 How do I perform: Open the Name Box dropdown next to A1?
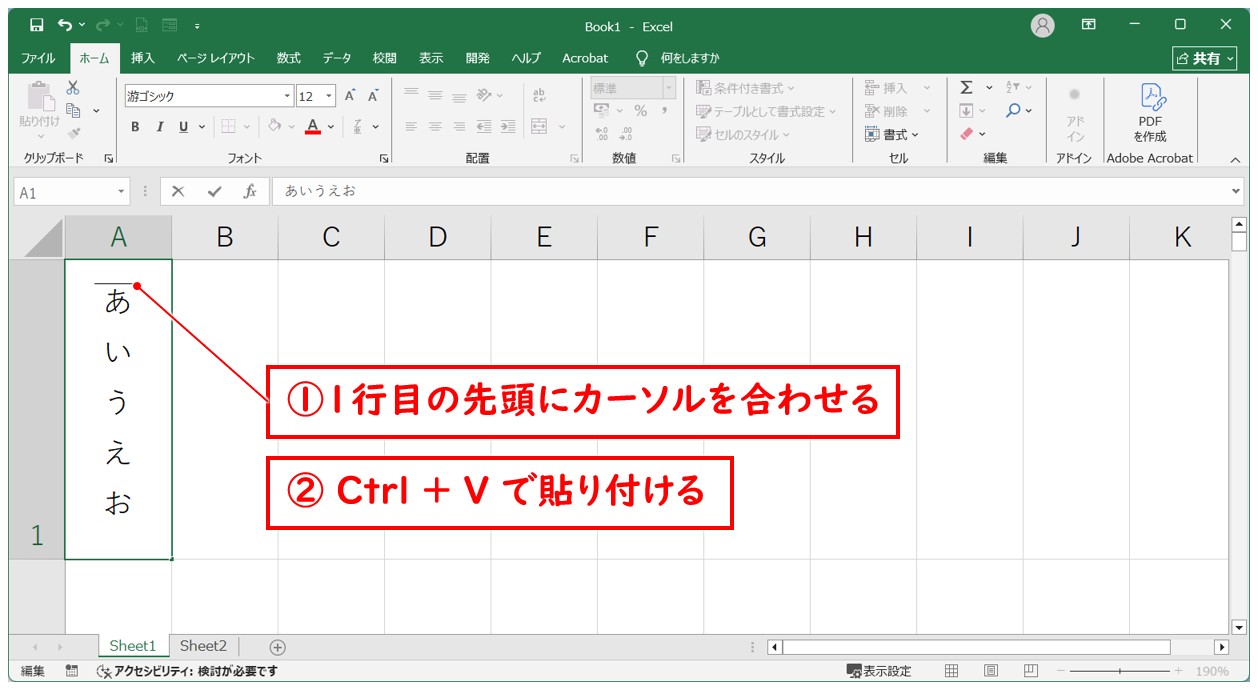122,192
